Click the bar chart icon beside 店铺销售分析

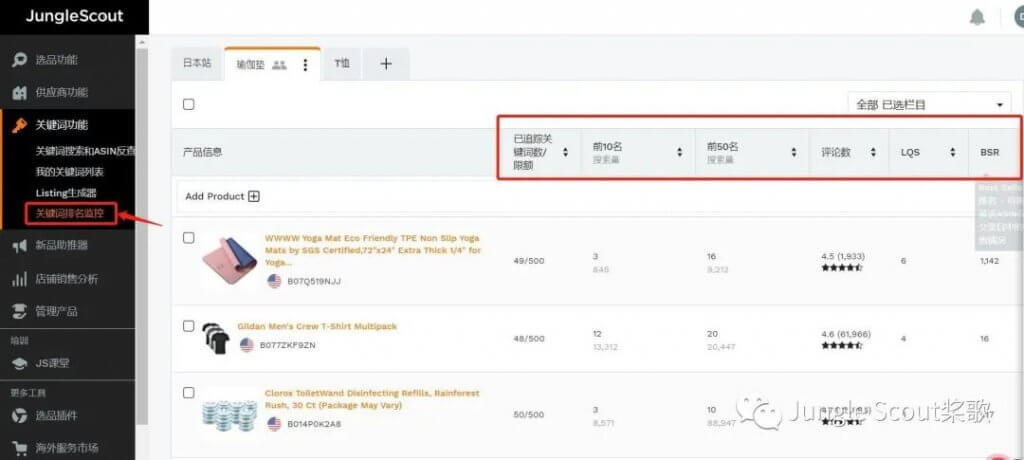[x=20, y=279]
